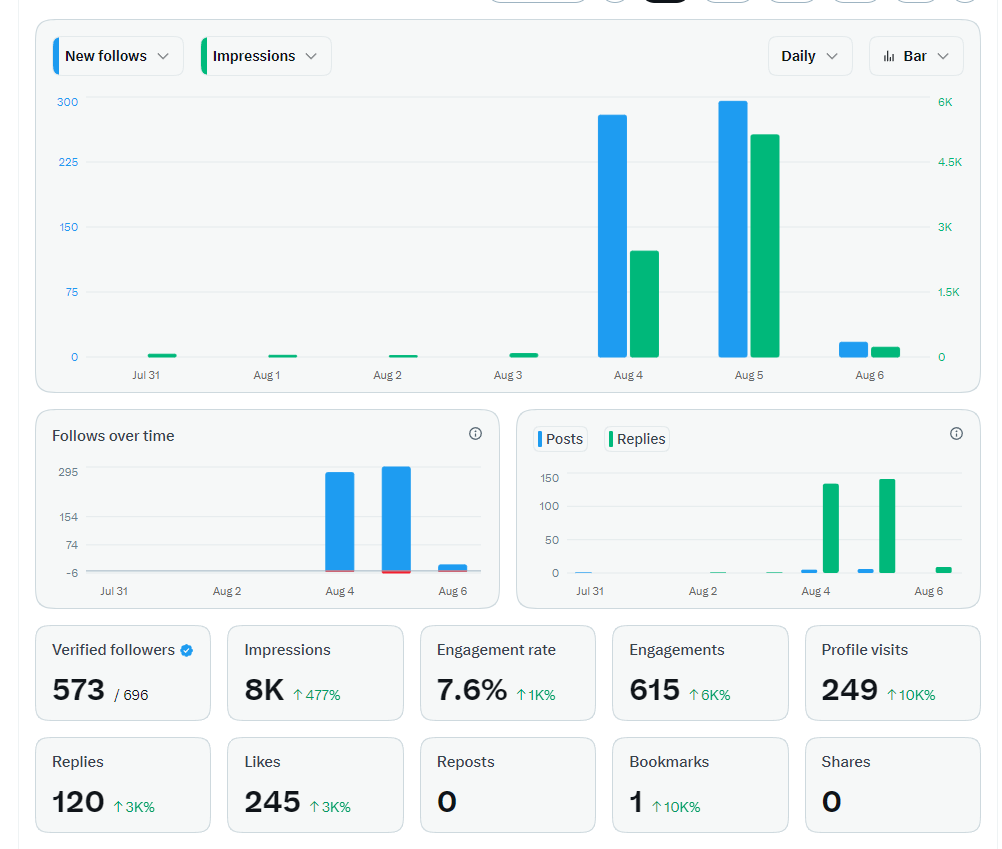This screenshot has width=1002, height=849.
Task: Click the green Aug 3 impressions bar
Action: (x=523, y=355)
